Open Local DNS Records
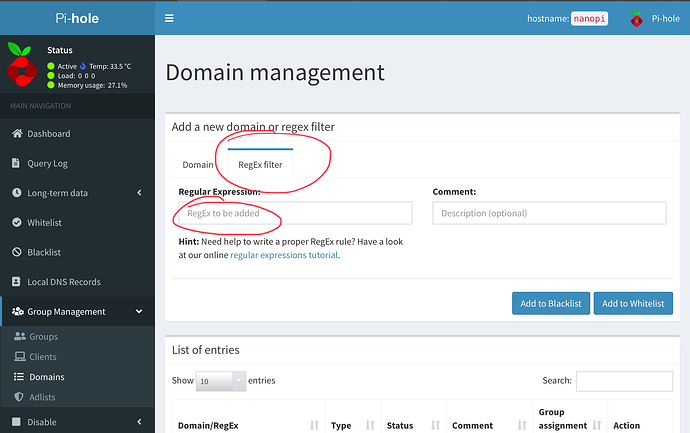This screenshot has height=433, width=690. (64, 282)
